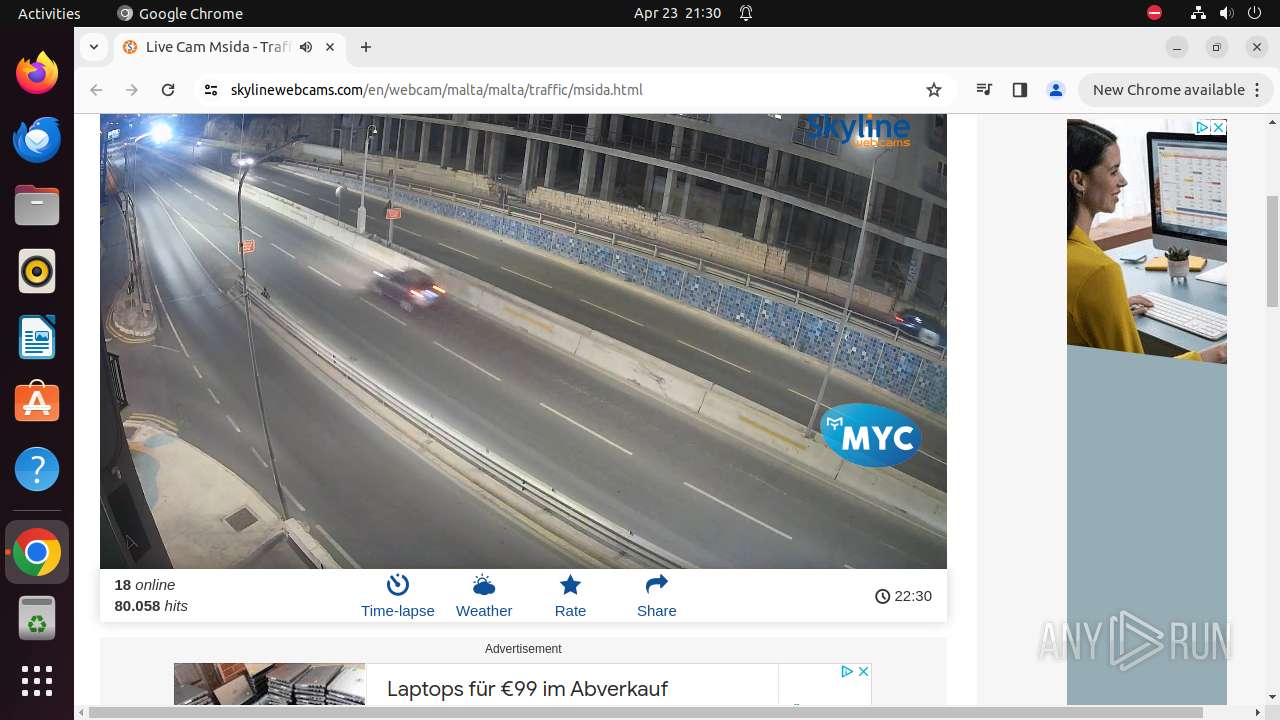Share the webcam using the arrow icon
The image size is (1280, 720).
point(656,596)
